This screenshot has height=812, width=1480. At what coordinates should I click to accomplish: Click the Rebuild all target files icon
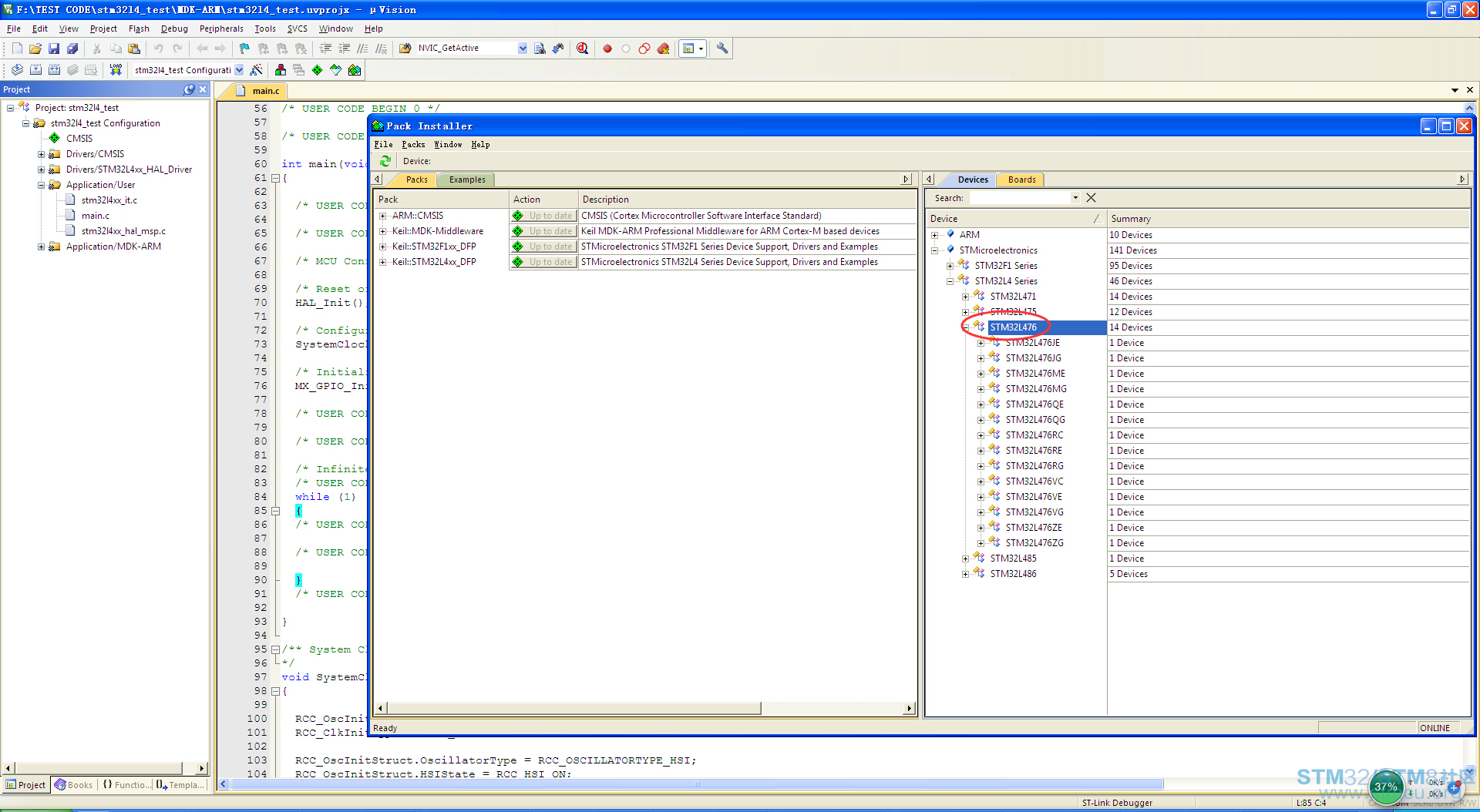coord(54,70)
